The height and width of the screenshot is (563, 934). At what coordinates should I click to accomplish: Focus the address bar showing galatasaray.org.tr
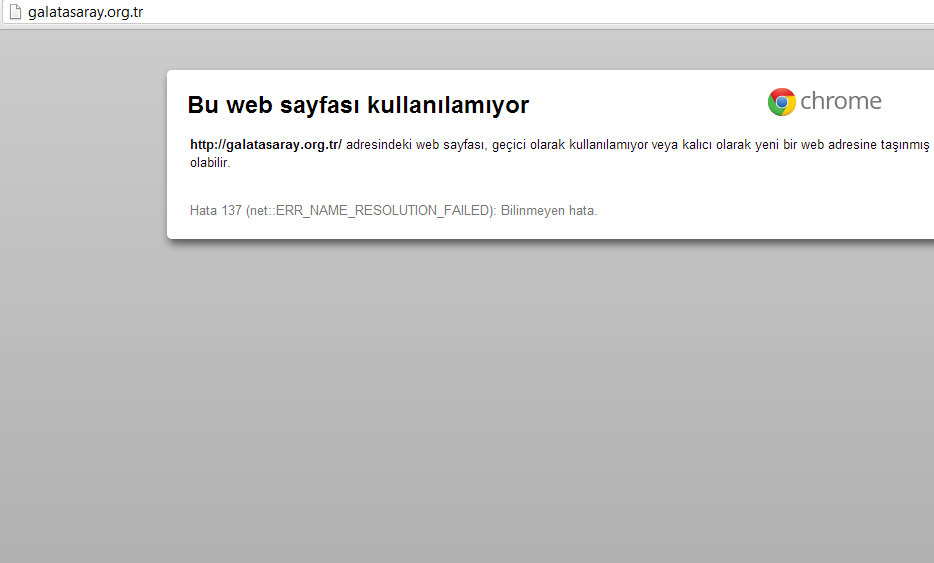tap(85, 12)
